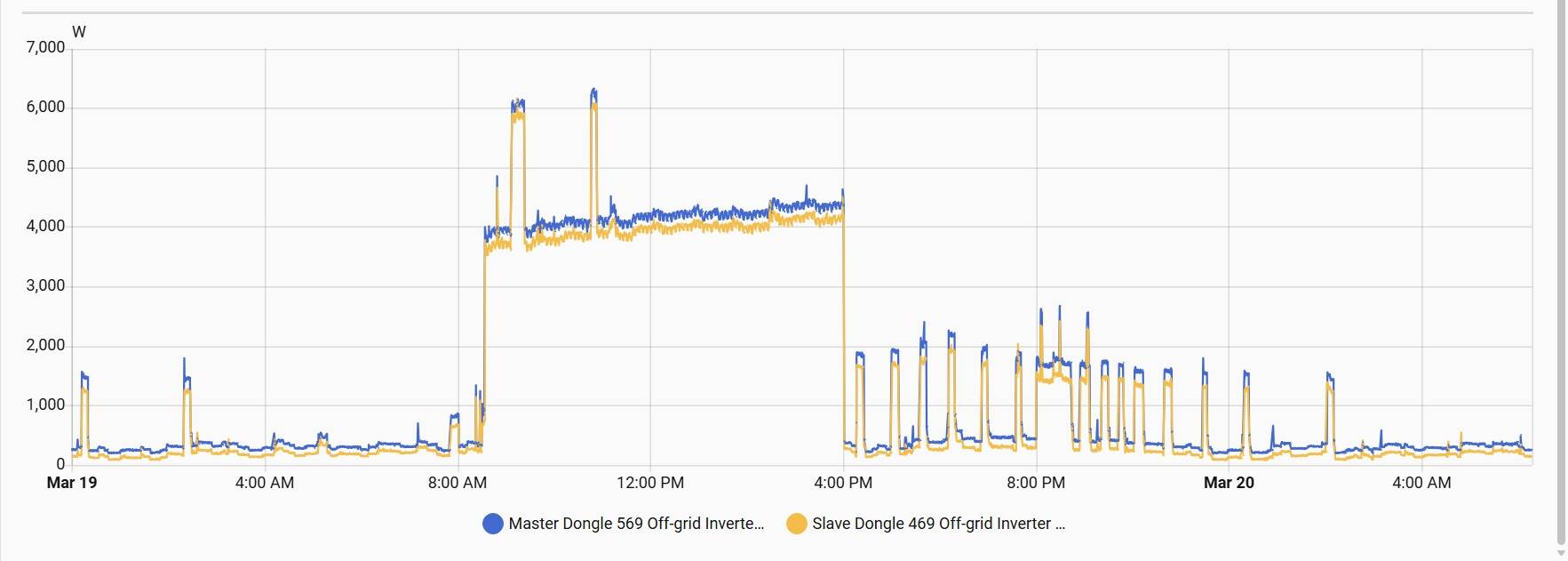Image resolution: width=1568 pixels, height=561 pixels.
Task: Click the blue Master Dongle legend circle
Action: [x=492, y=524]
